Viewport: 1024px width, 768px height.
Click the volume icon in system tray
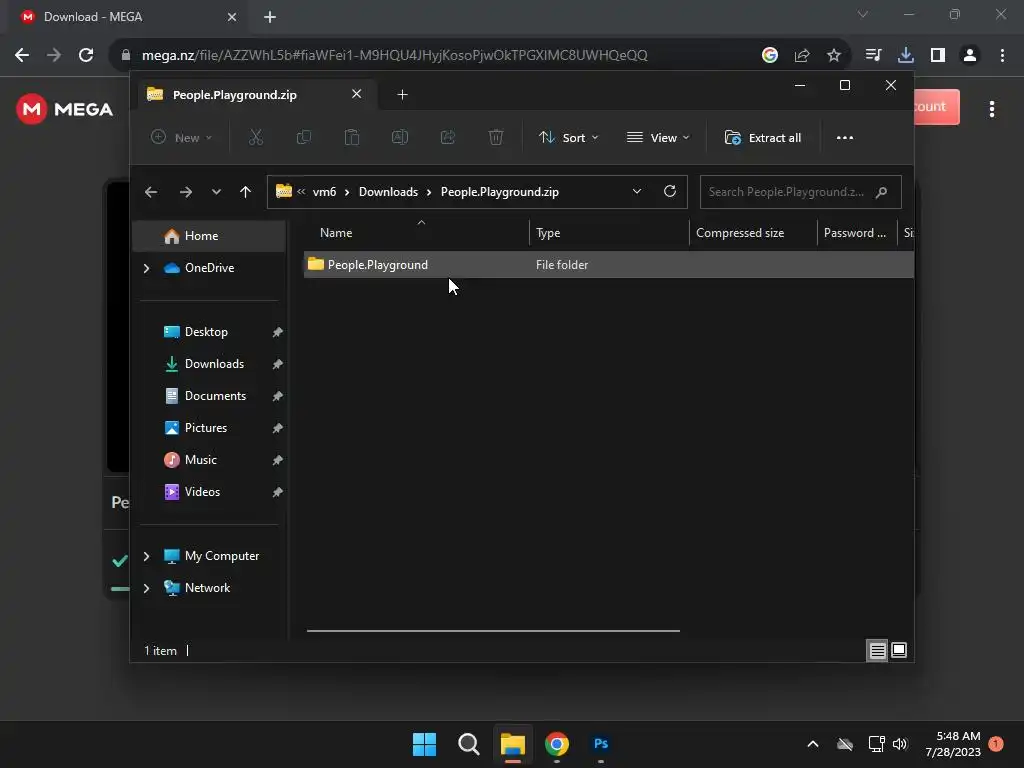[x=900, y=744]
